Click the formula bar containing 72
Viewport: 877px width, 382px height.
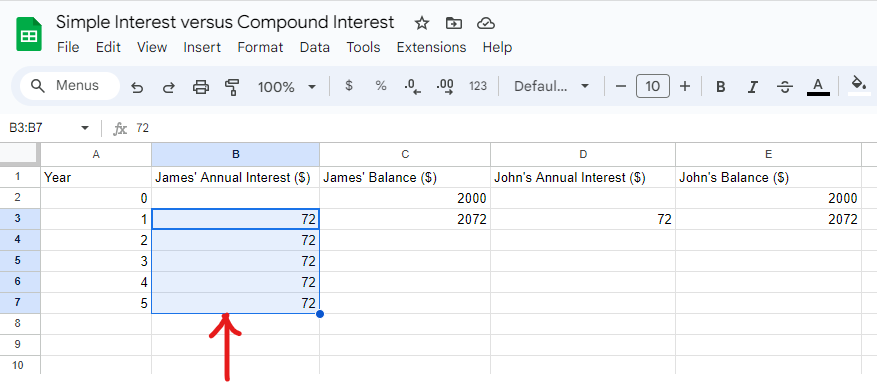[503, 128]
